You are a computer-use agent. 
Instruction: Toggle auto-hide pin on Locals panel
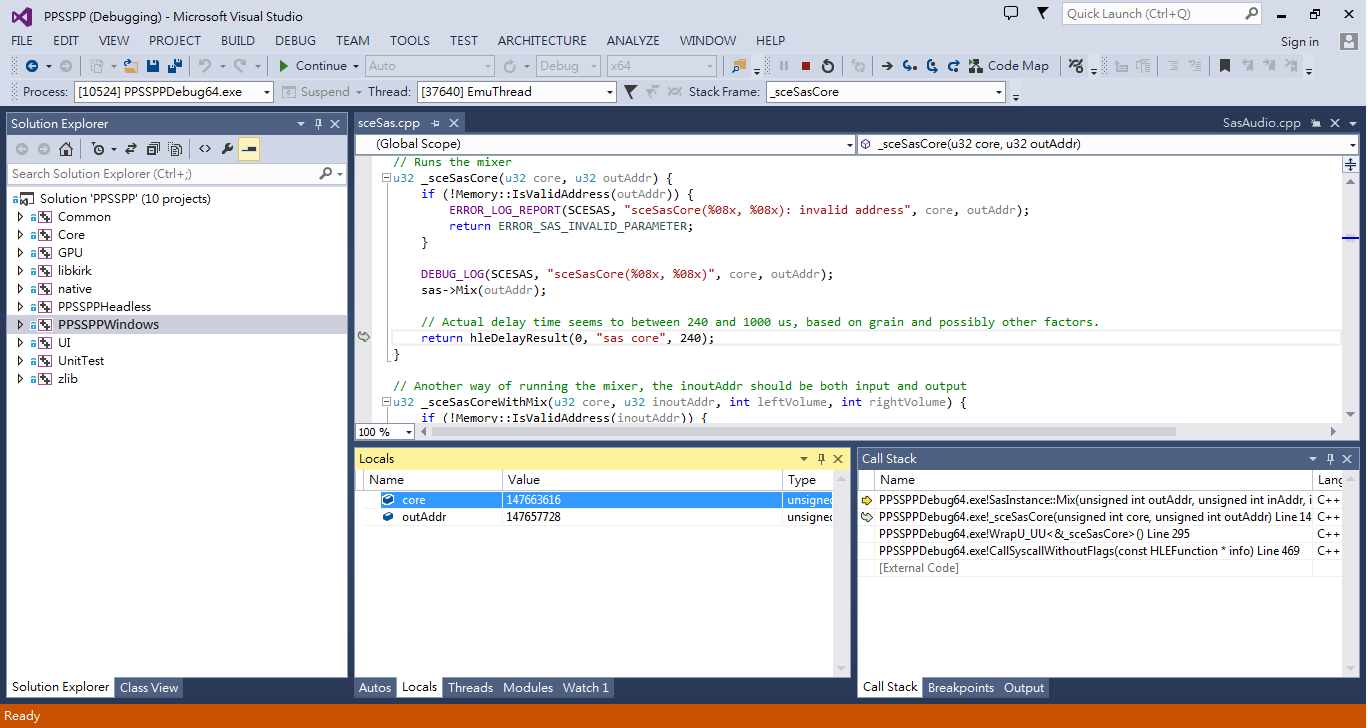(822, 459)
